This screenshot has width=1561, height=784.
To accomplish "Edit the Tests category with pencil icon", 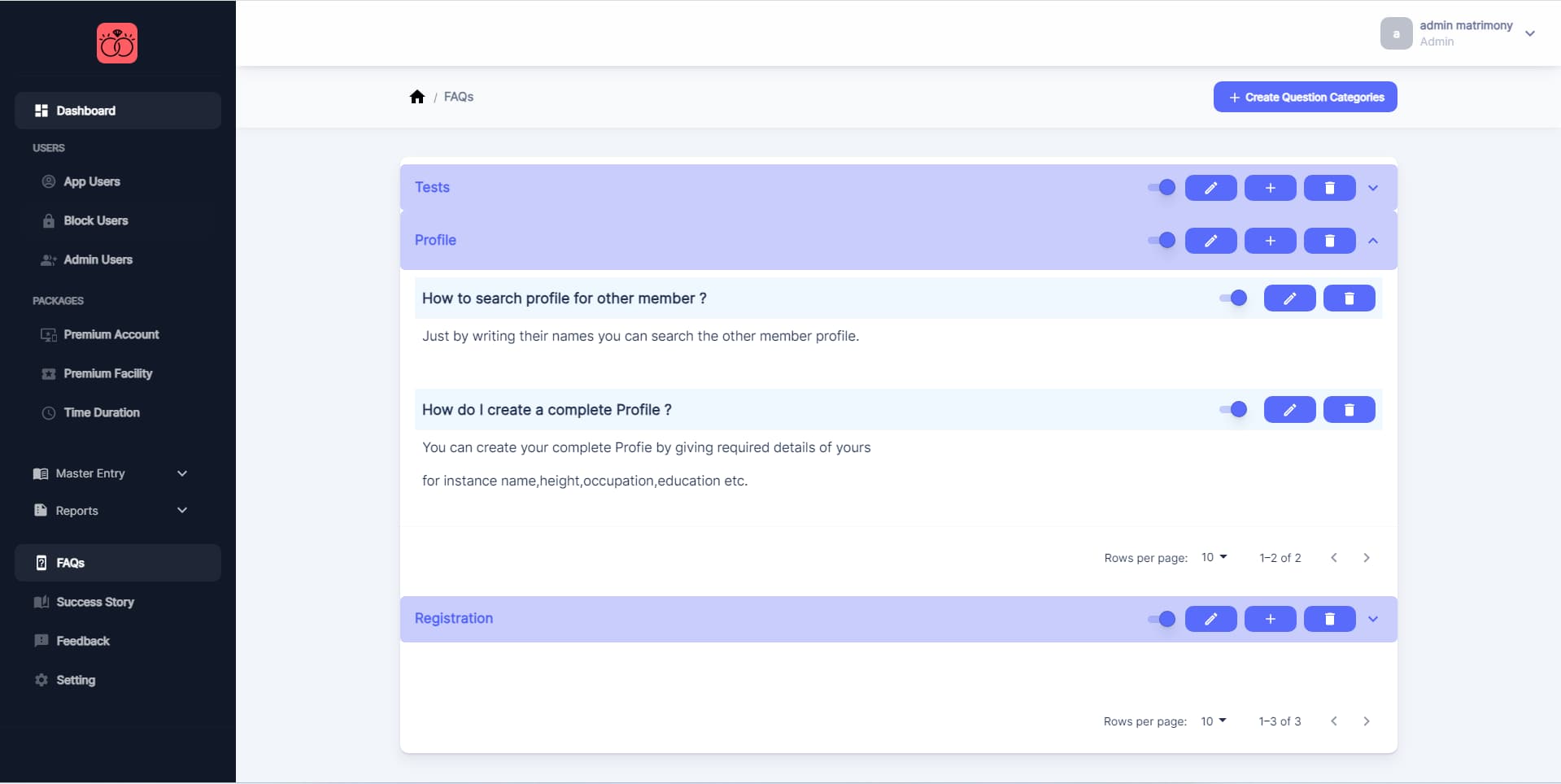I will click(x=1210, y=188).
